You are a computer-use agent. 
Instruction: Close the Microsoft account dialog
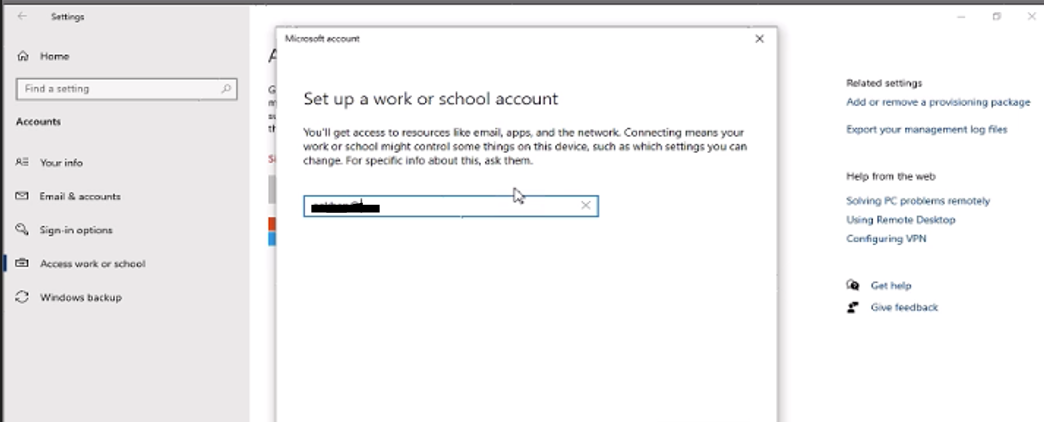(759, 39)
